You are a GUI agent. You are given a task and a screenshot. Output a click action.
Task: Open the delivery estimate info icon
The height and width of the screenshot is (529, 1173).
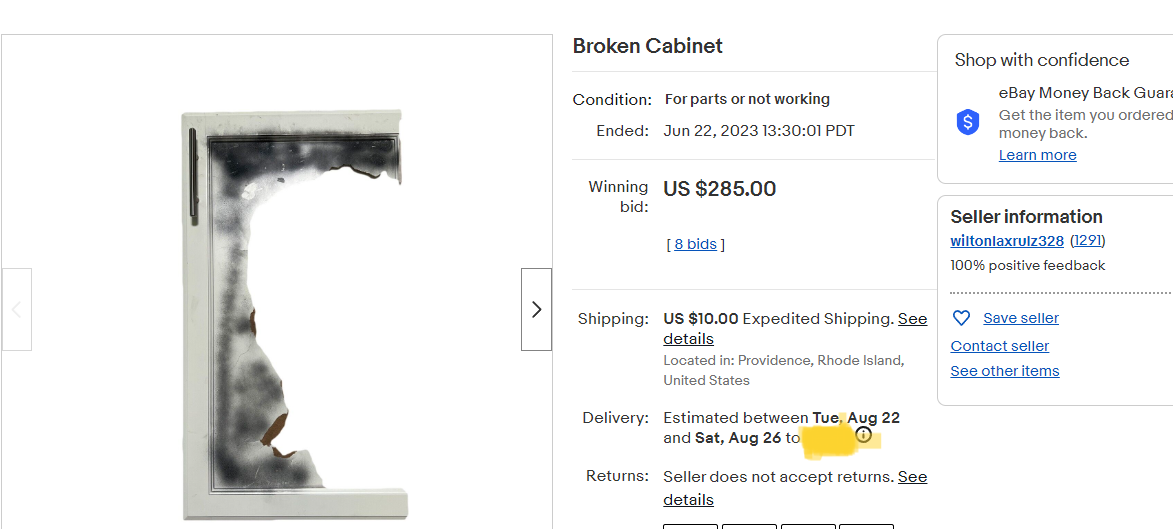[864, 435]
